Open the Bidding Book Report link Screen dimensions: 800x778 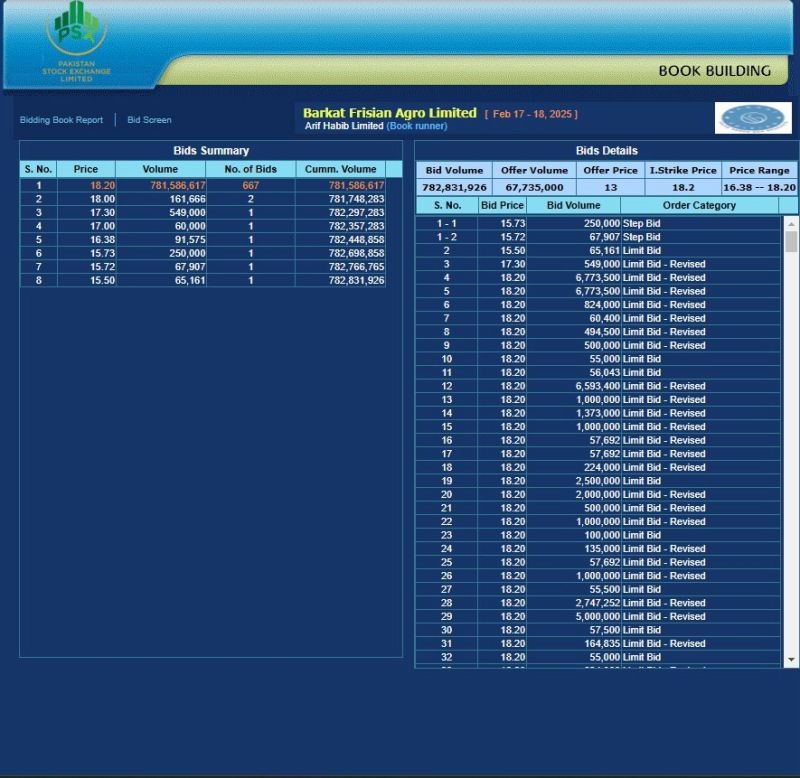coord(61,120)
